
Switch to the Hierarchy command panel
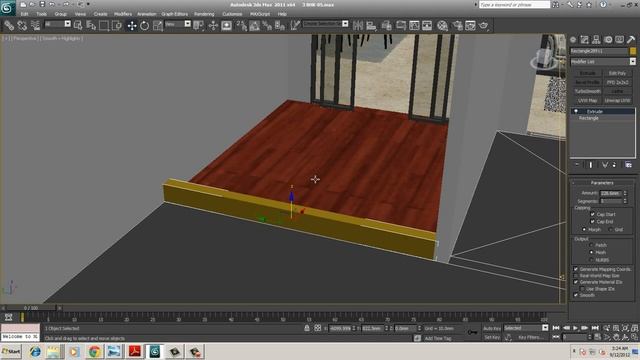tap(596, 40)
